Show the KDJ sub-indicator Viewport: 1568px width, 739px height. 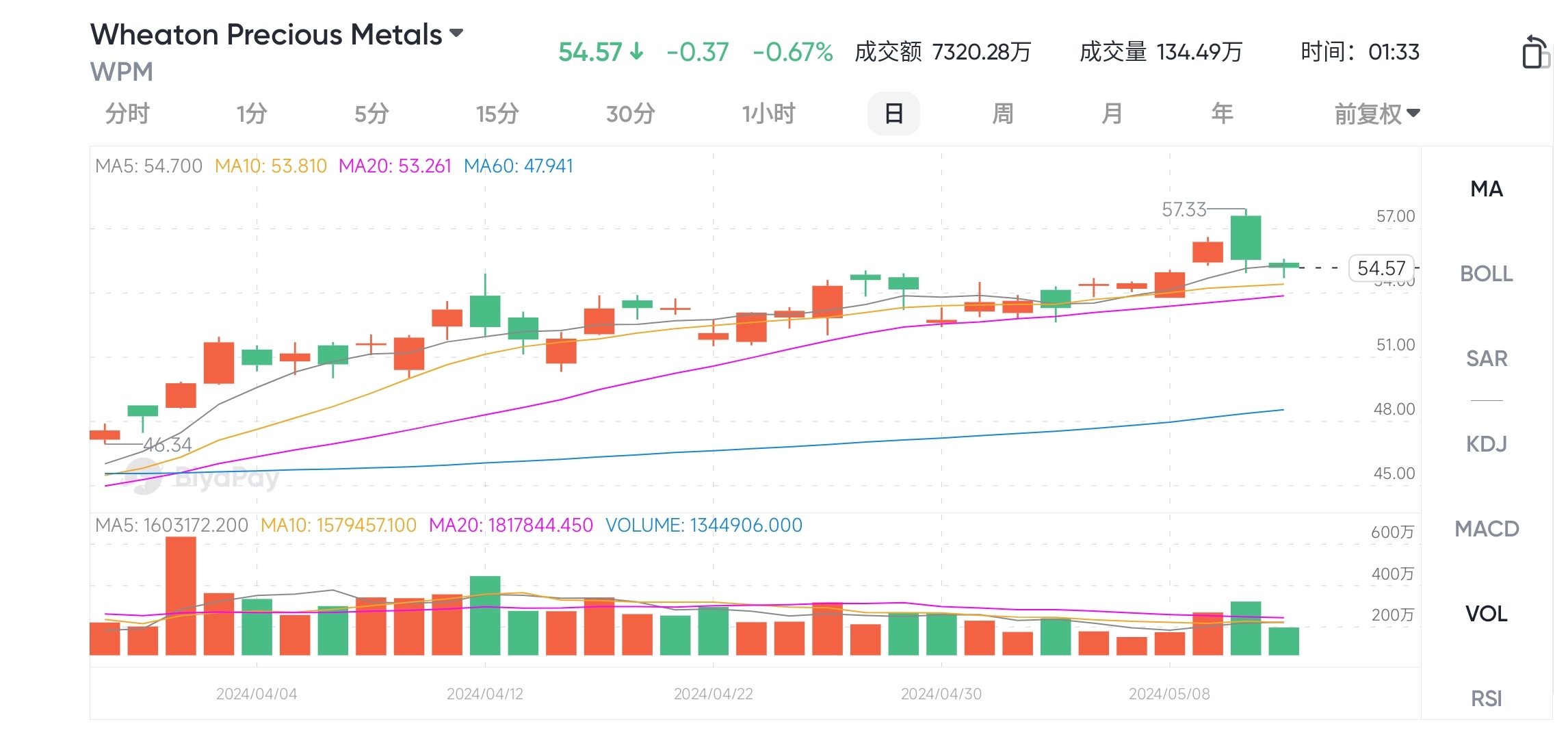[1487, 444]
